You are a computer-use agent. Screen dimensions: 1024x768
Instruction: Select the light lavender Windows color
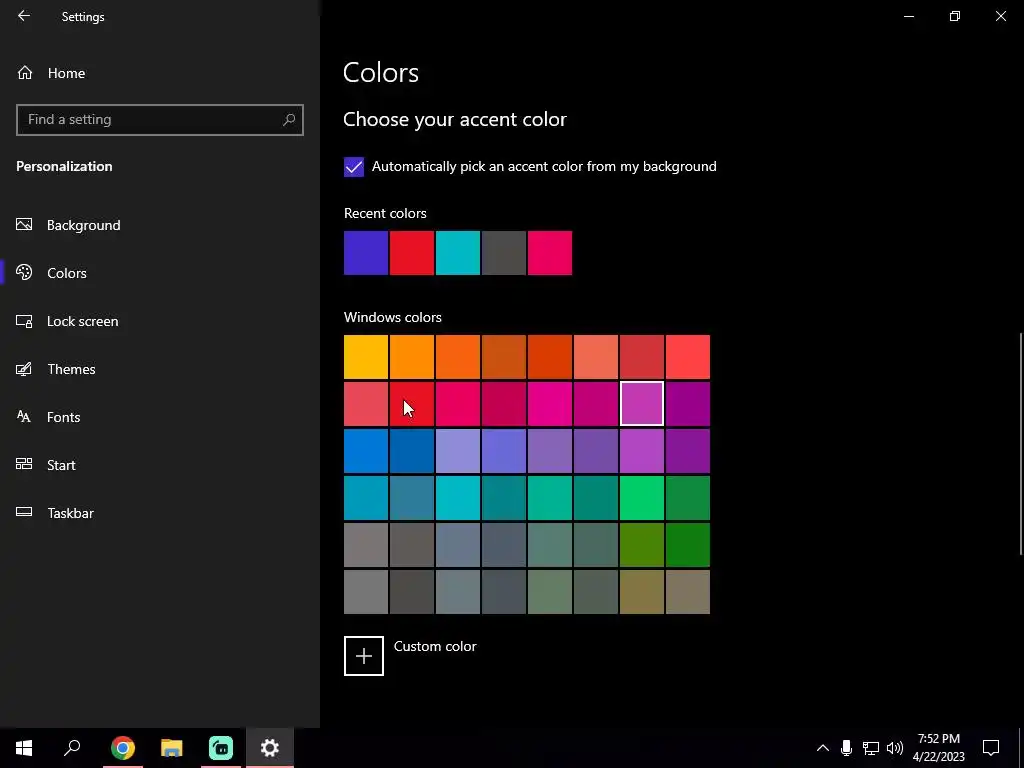[x=458, y=451]
